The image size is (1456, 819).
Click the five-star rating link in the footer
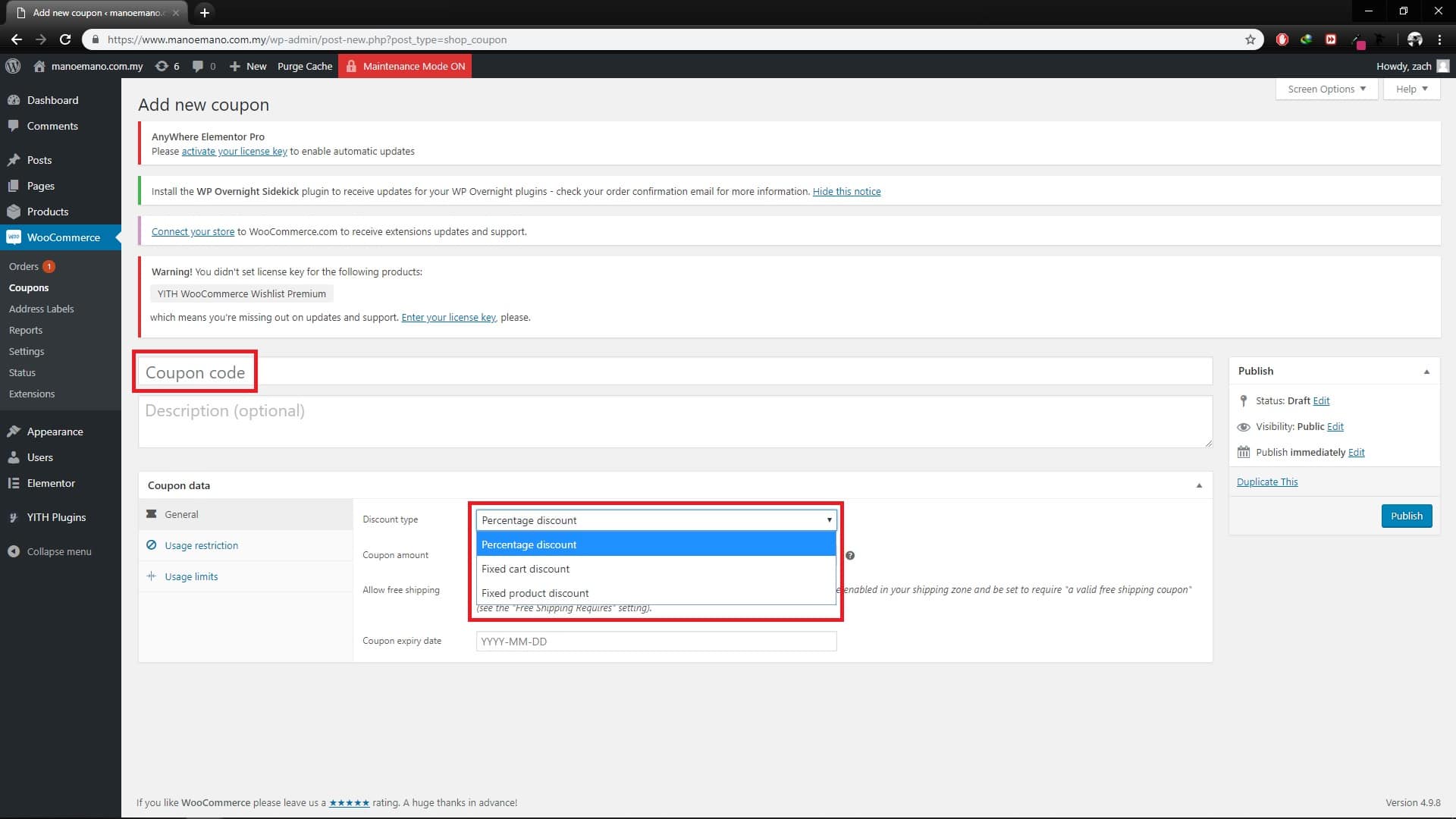click(349, 802)
